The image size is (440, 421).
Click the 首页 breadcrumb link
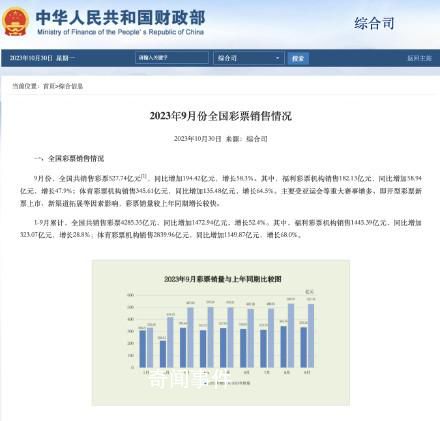(x=49, y=86)
